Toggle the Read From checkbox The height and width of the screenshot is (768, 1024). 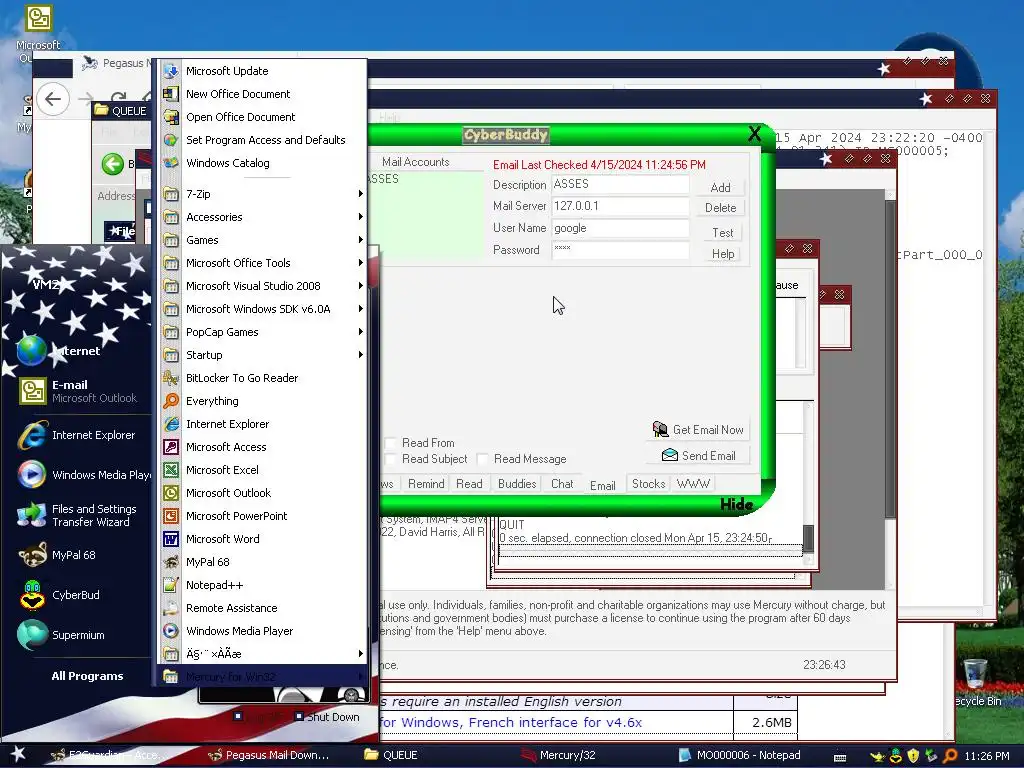(391, 443)
